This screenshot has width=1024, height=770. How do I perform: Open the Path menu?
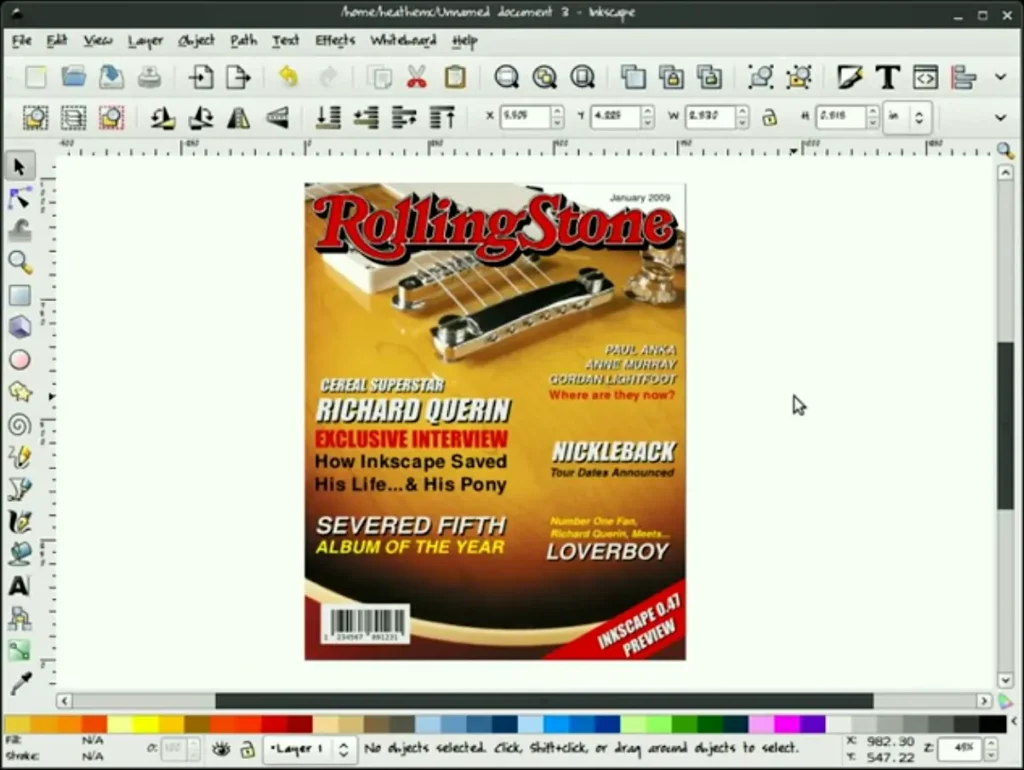click(x=244, y=40)
